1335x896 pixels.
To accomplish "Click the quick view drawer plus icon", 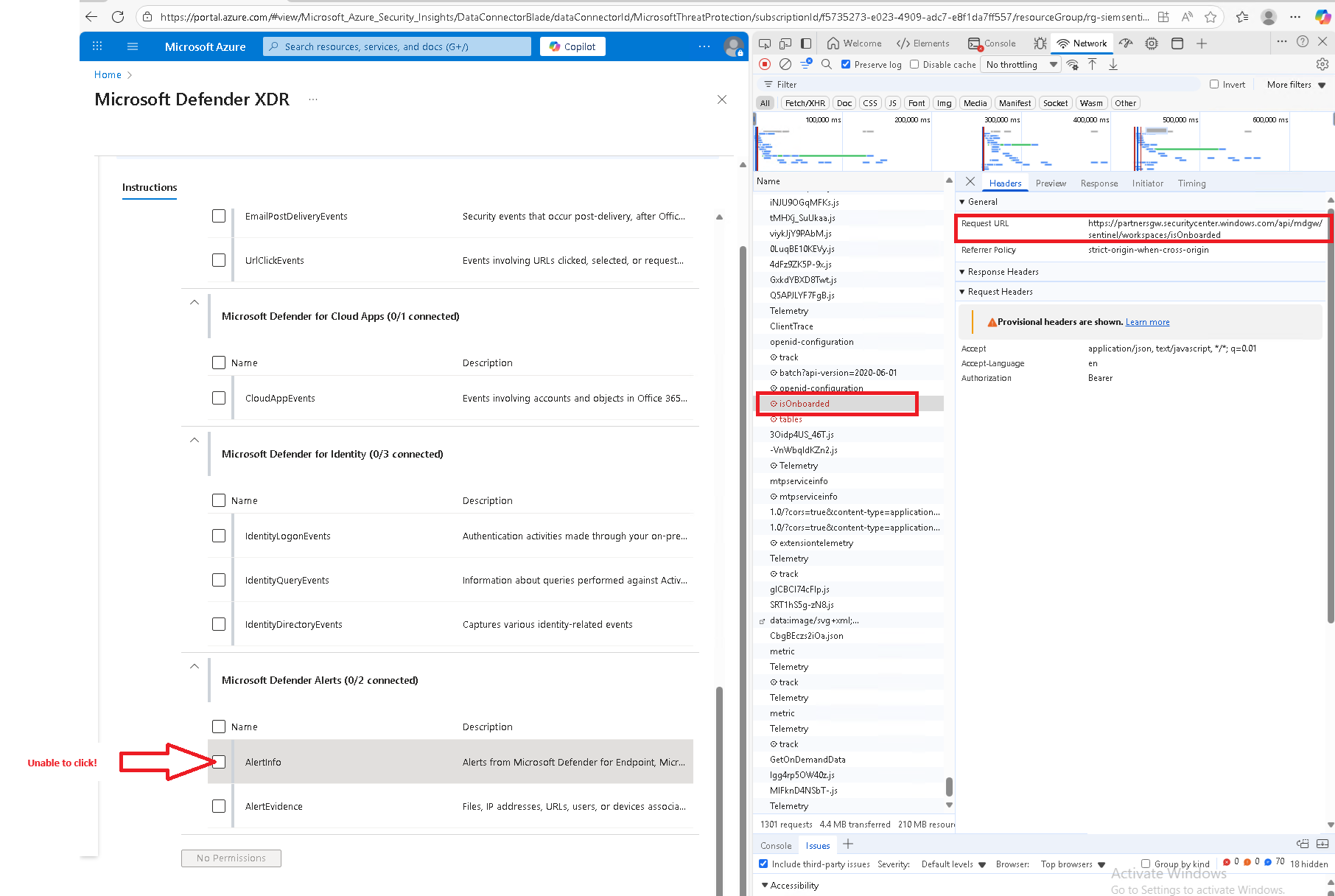I will coord(848,844).
